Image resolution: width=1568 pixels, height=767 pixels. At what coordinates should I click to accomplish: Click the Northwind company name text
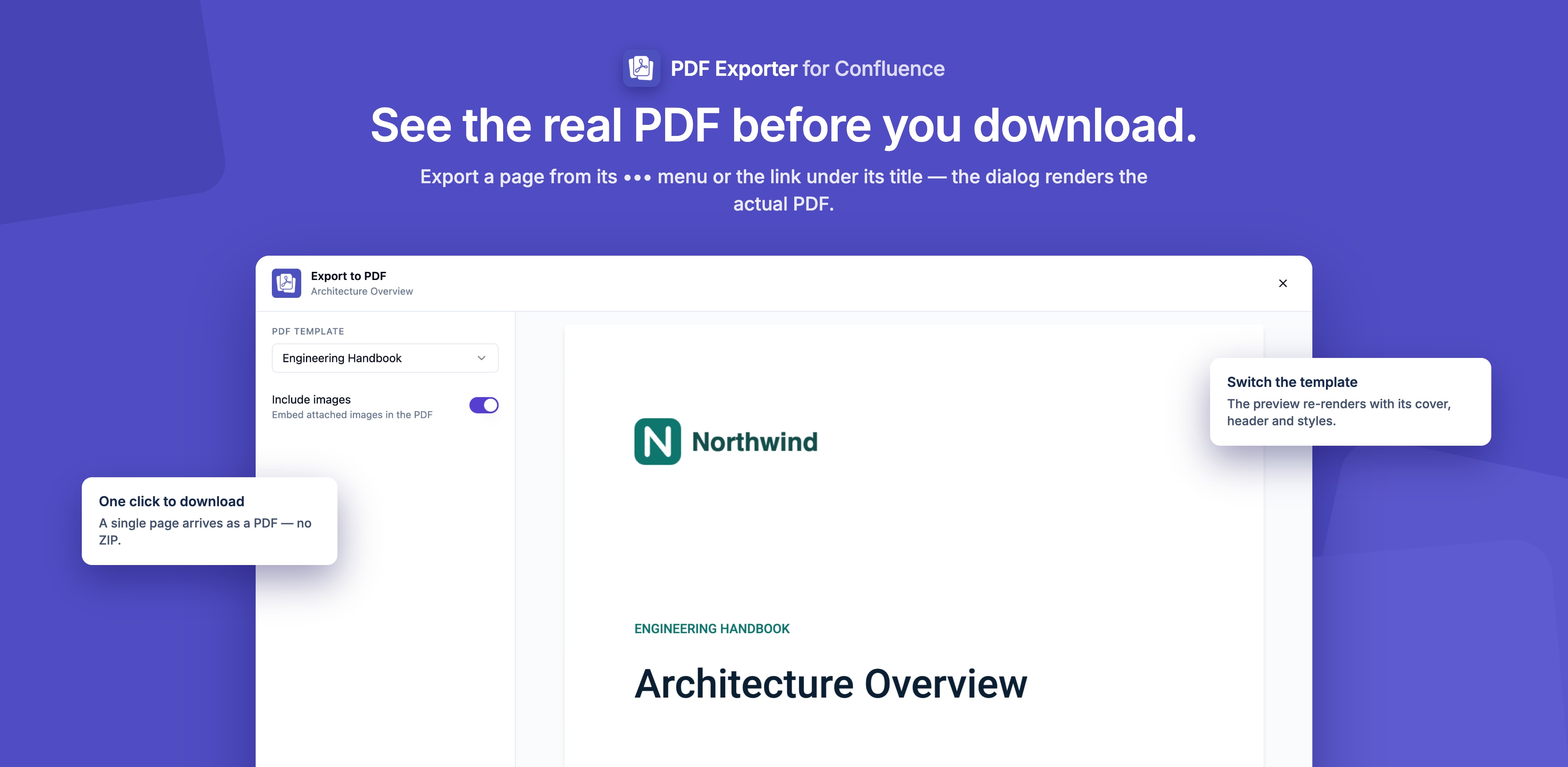tap(755, 442)
